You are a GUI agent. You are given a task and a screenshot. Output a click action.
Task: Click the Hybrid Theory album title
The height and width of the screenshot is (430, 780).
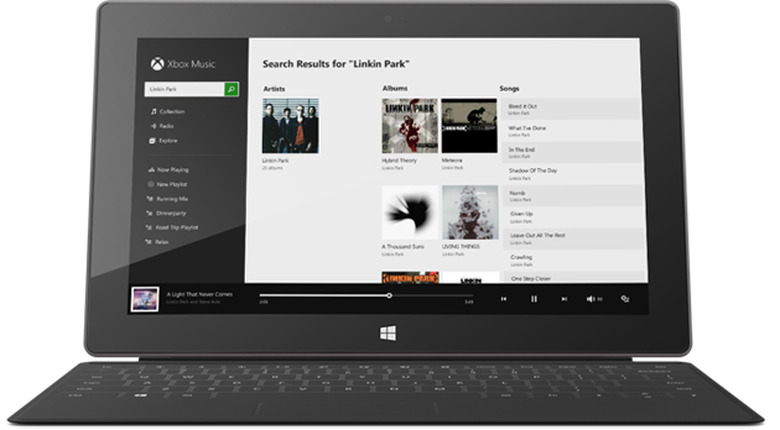(x=399, y=161)
